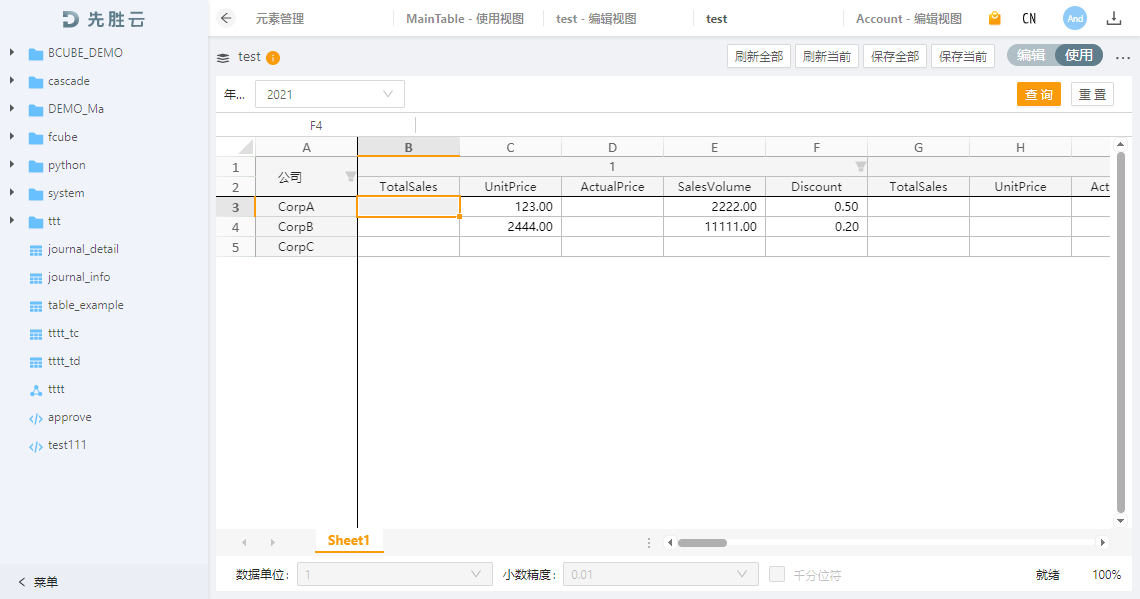
Task: Click the 保存全部 button
Action: [894, 56]
